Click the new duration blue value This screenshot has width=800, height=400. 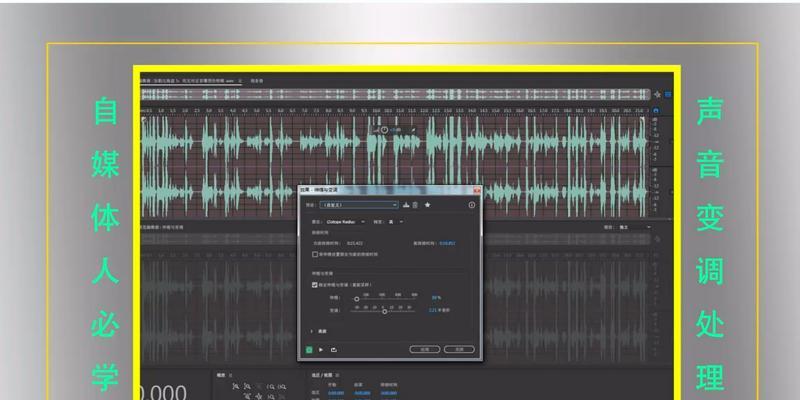tap(447, 243)
